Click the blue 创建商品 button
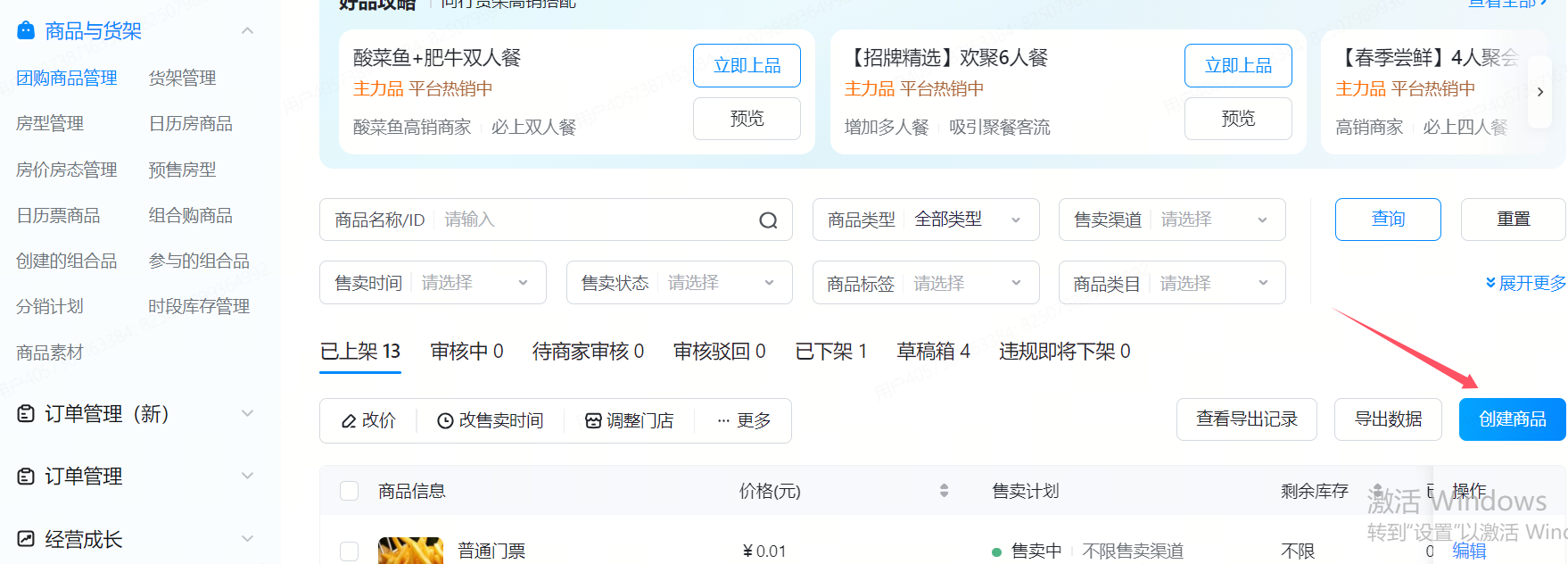 [x=1513, y=419]
